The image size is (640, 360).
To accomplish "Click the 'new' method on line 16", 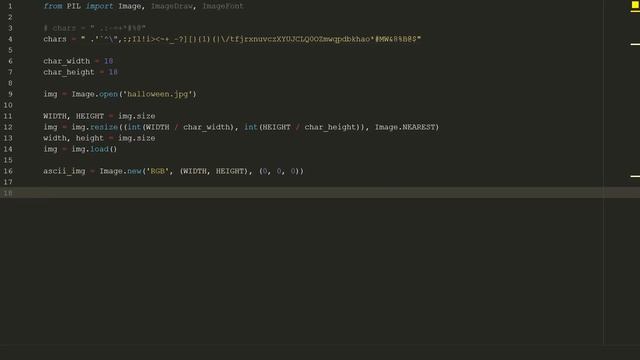I will pyautogui.click(x=134, y=171).
